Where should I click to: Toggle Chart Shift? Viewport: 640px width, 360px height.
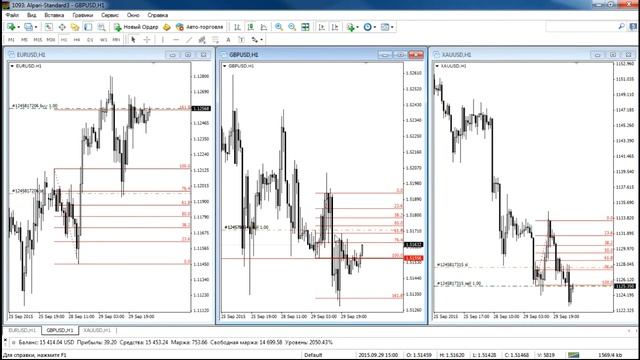(x=335, y=27)
